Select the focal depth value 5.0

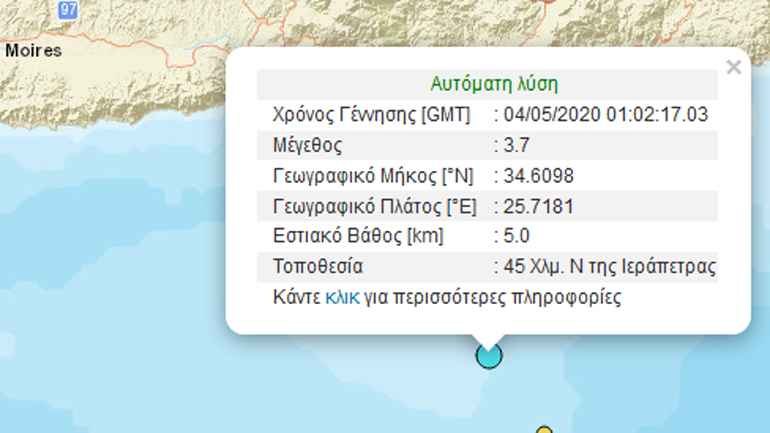coord(517,236)
